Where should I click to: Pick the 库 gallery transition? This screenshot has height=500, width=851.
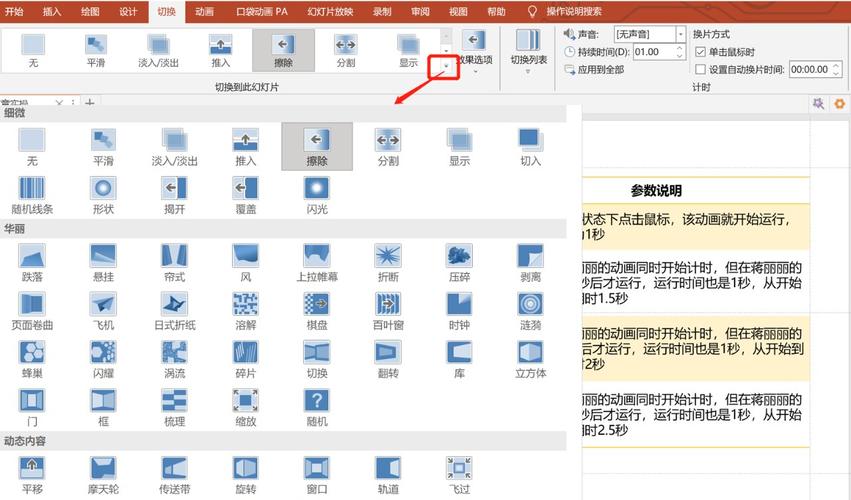[459, 359]
